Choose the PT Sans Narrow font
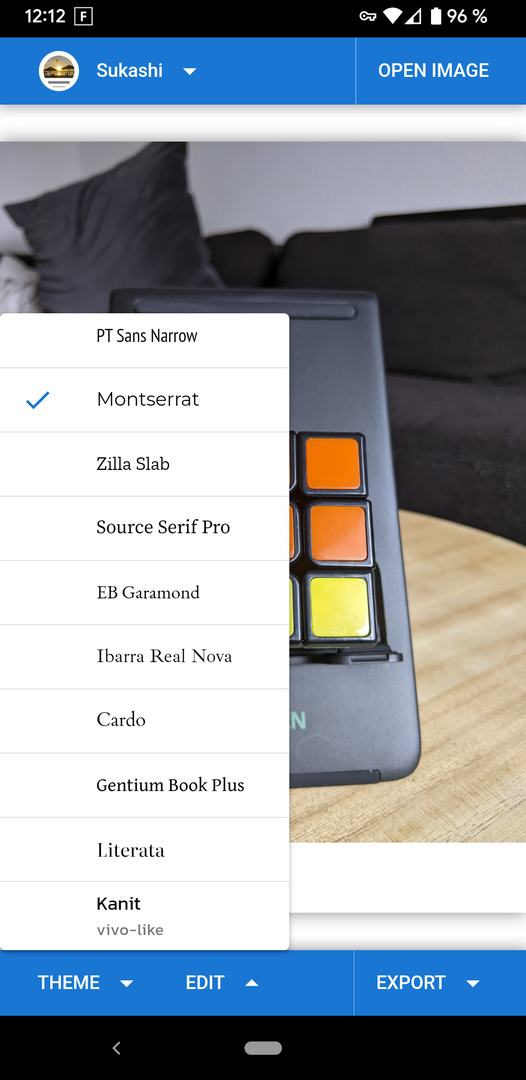This screenshot has height=1080, width=526. 145,341
